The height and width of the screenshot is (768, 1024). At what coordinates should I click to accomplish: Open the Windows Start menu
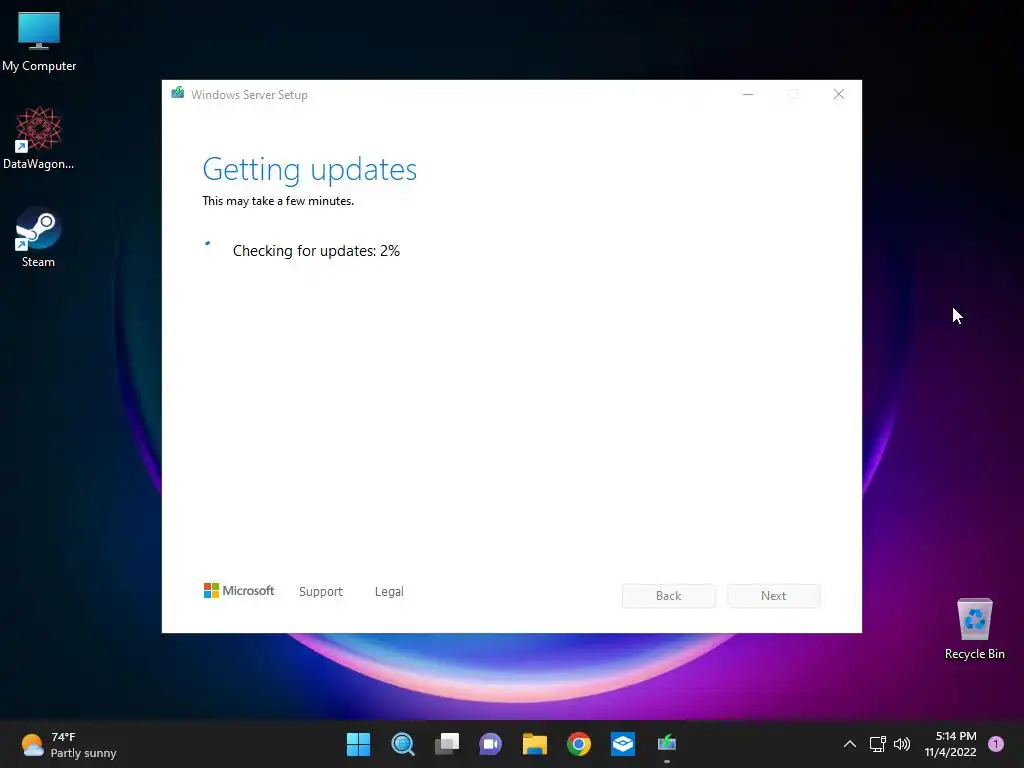coord(358,744)
